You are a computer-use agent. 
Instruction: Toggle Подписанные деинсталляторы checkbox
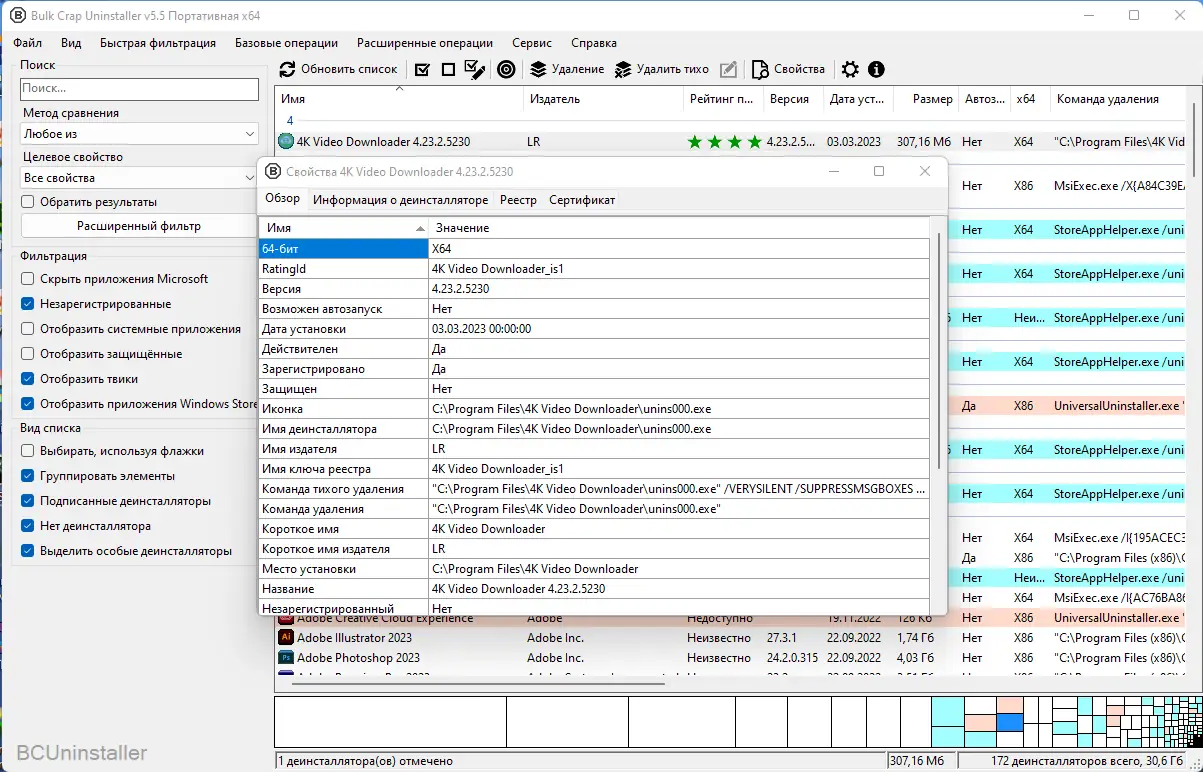coord(28,500)
